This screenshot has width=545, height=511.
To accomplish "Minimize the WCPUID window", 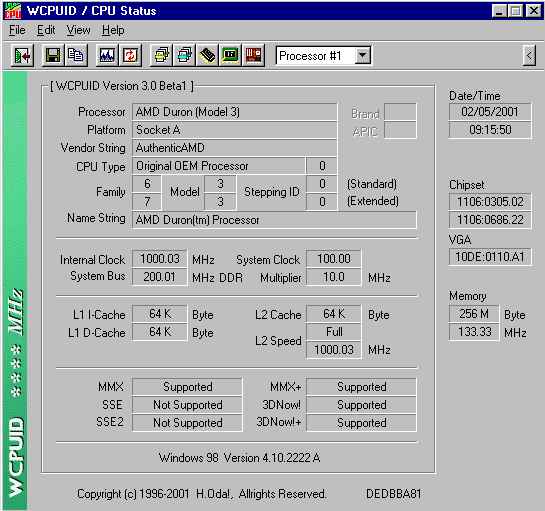I will [x=499, y=11].
